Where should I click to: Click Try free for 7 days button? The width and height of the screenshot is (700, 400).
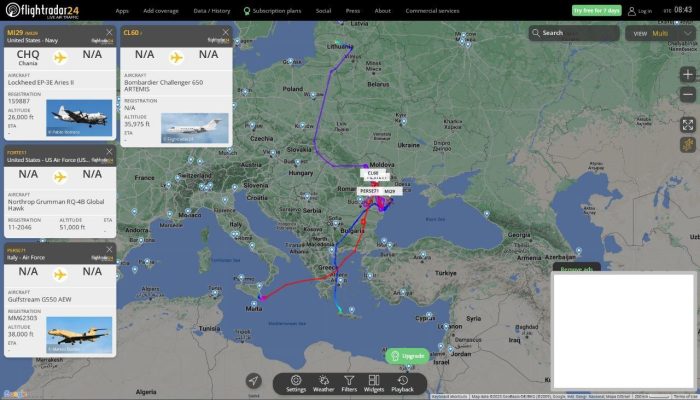point(596,10)
